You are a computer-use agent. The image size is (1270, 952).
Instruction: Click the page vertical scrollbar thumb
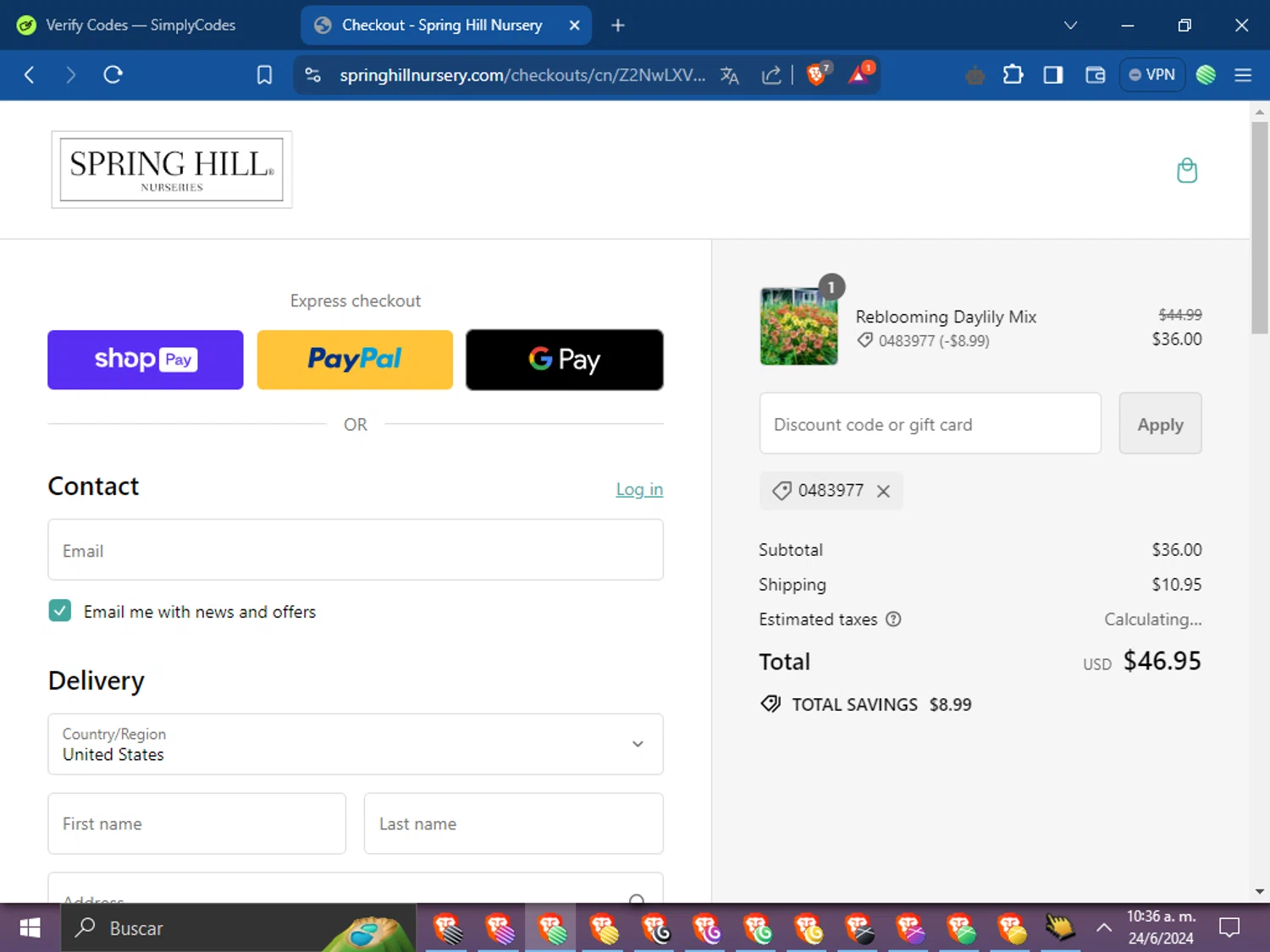(1260, 228)
